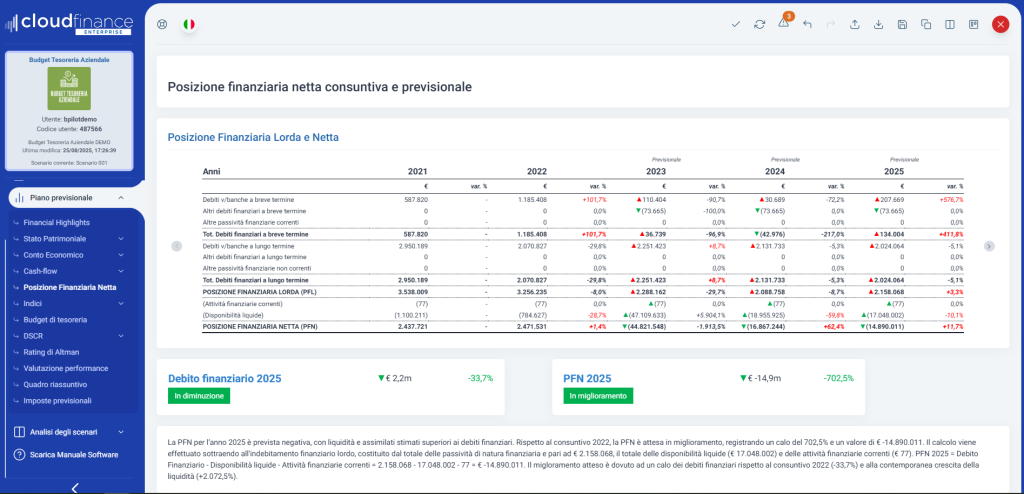Click the -702,5% percentage in PFN card
1024x494 pixels.
[x=838, y=378]
